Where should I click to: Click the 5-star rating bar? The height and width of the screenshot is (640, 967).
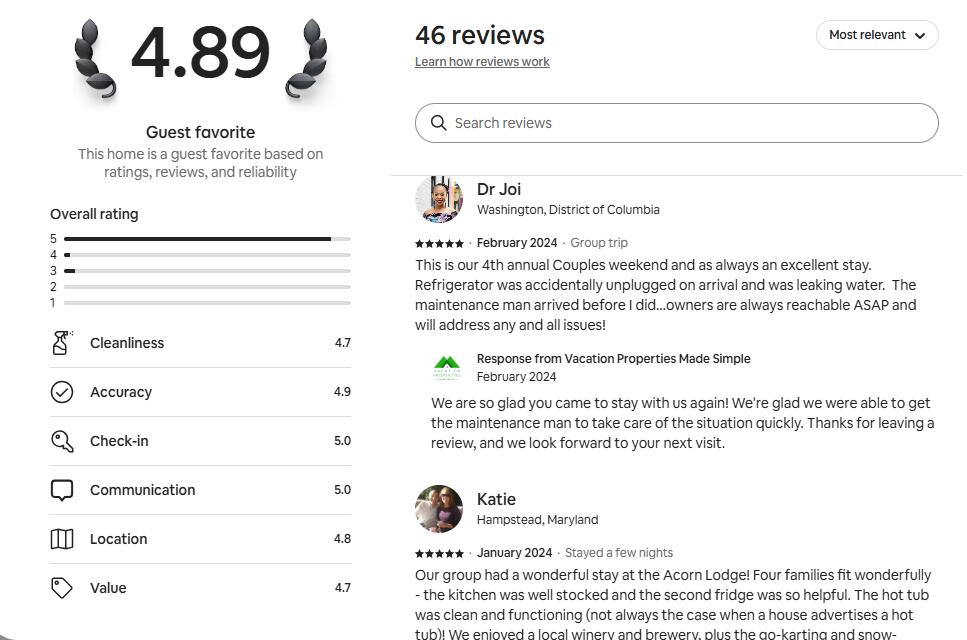tap(207, 239)
